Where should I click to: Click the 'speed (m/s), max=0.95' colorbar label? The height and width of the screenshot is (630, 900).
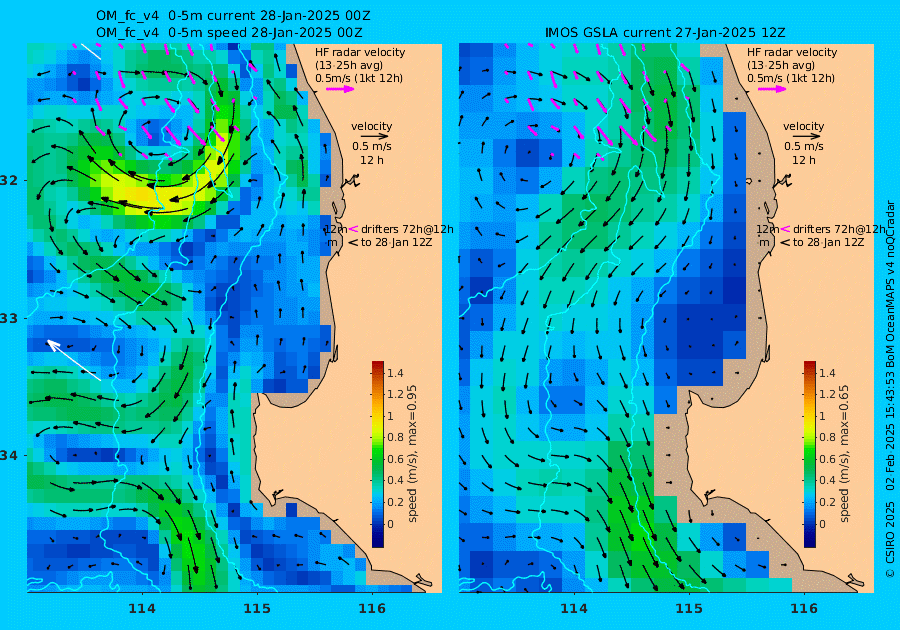coord(413,454)
